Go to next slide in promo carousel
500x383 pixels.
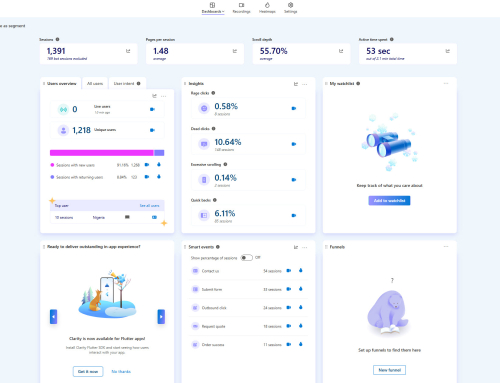point(161,317)
